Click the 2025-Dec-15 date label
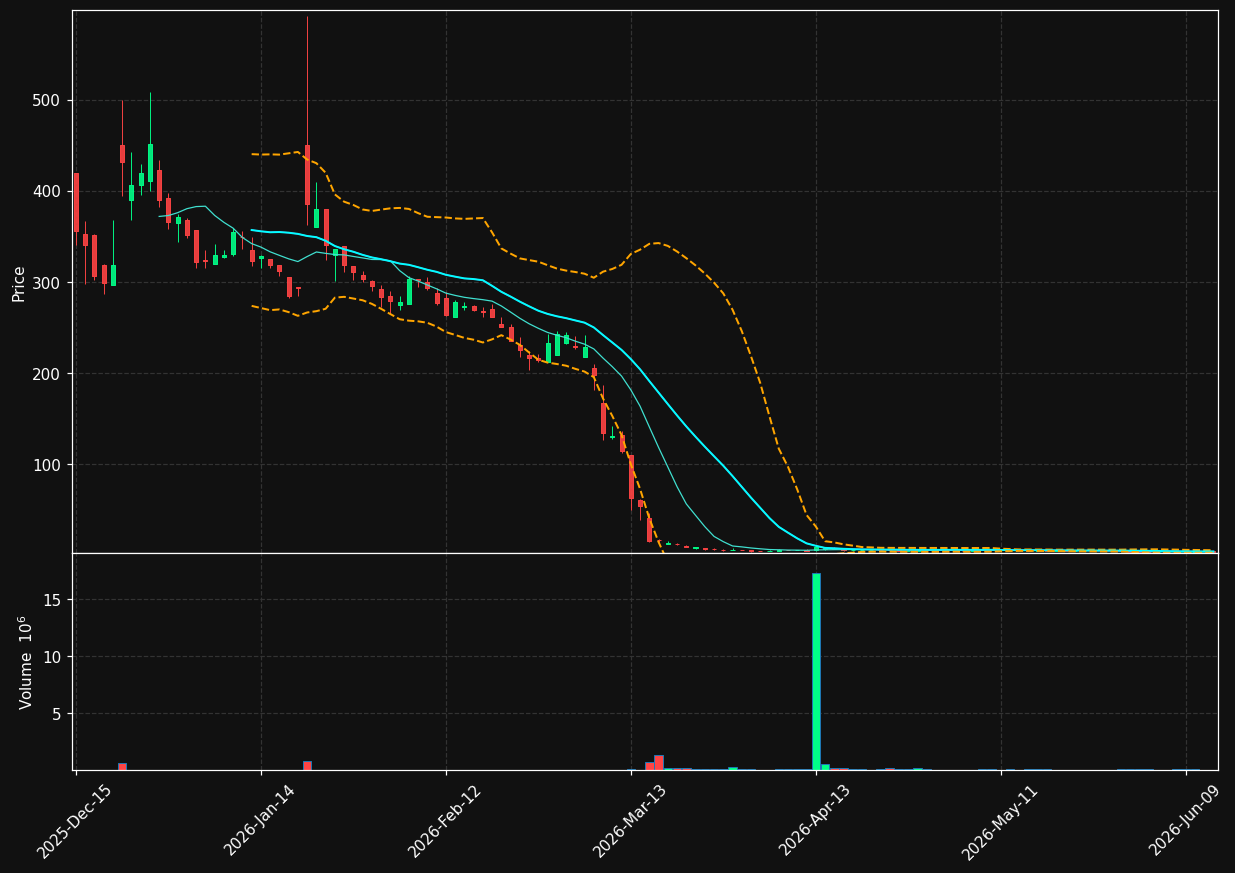This screenshot has width=1235, height=873. 75,821
